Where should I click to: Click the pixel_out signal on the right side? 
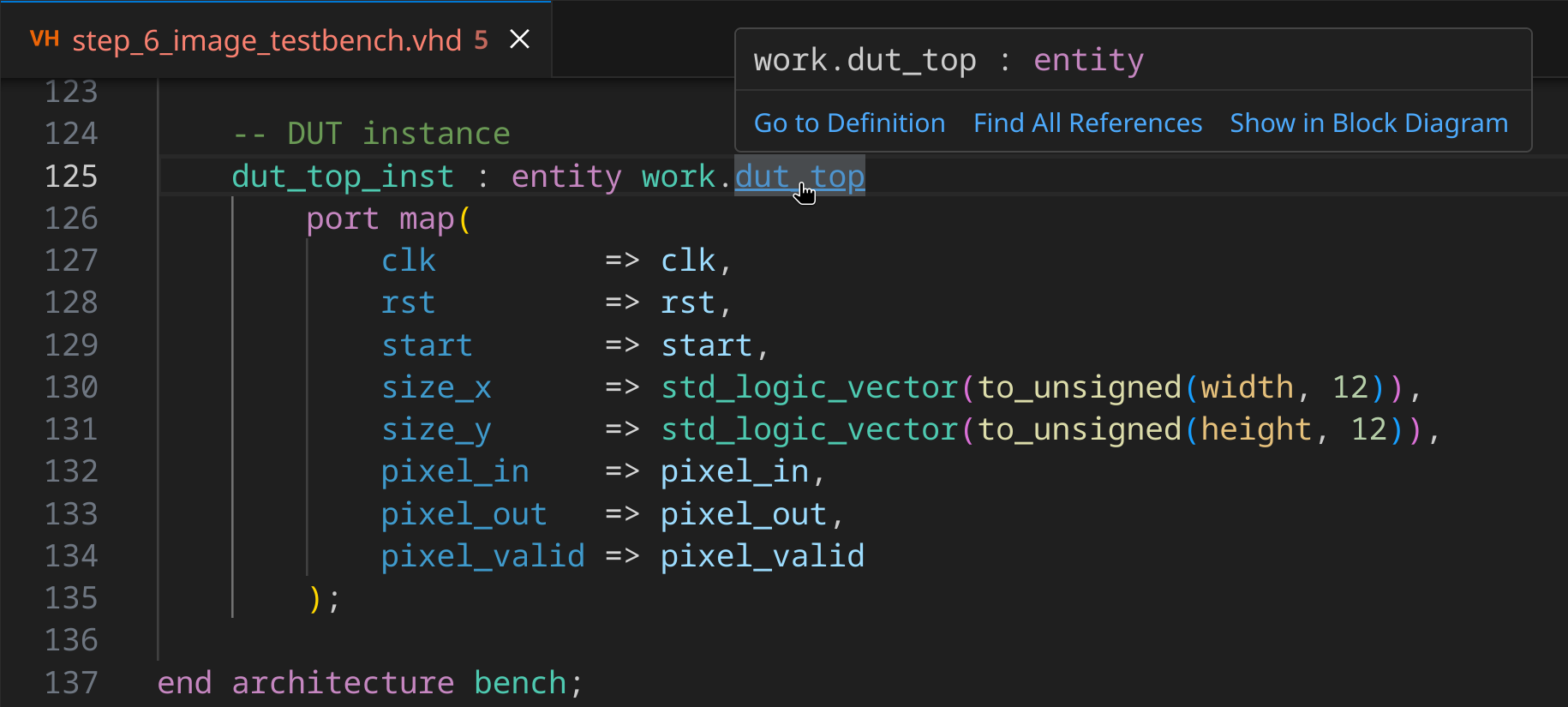(743, 515)
